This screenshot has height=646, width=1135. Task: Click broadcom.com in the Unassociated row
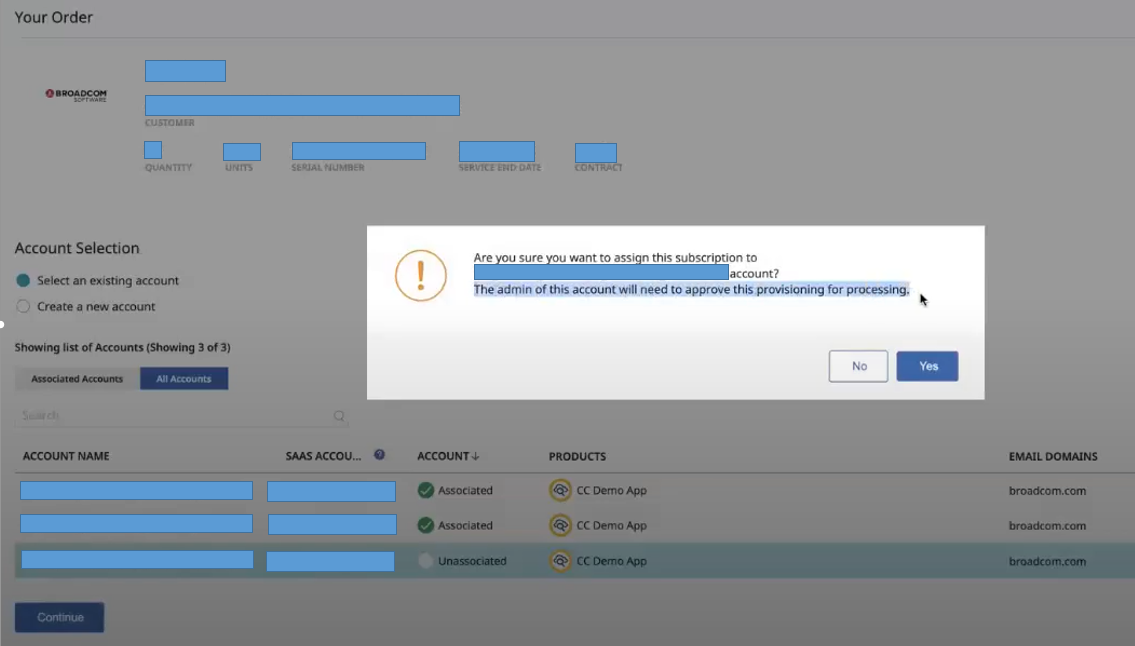[1047, 561]
